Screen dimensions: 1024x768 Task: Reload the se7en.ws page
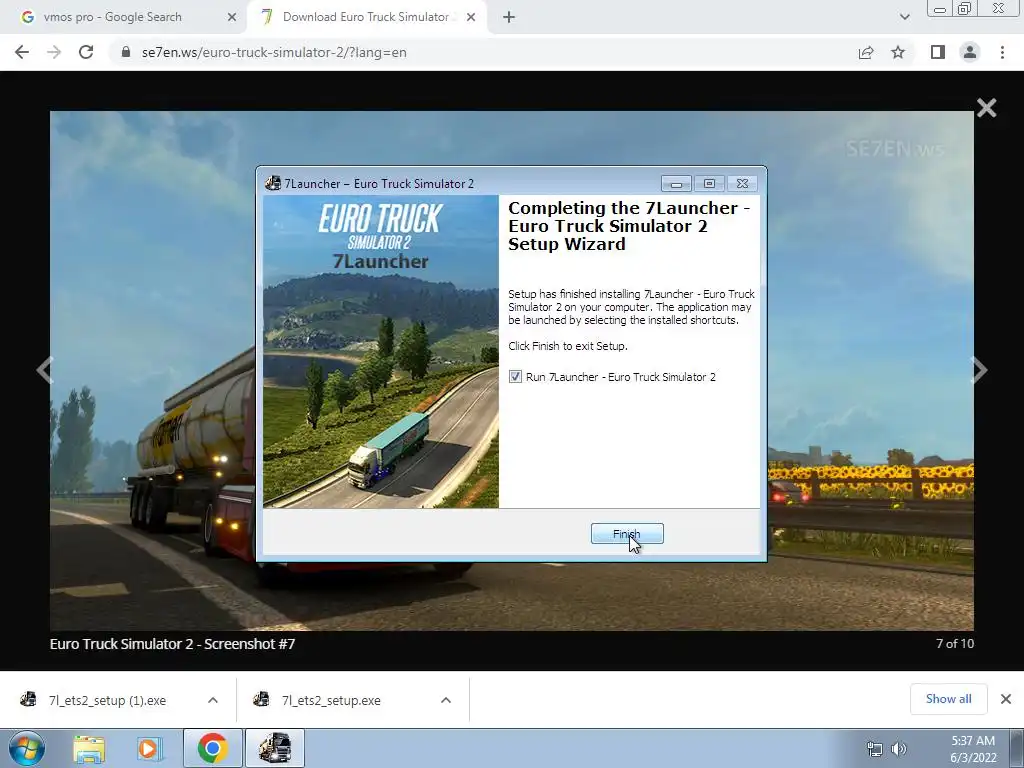pyautogui.click(x=86, y=52)
